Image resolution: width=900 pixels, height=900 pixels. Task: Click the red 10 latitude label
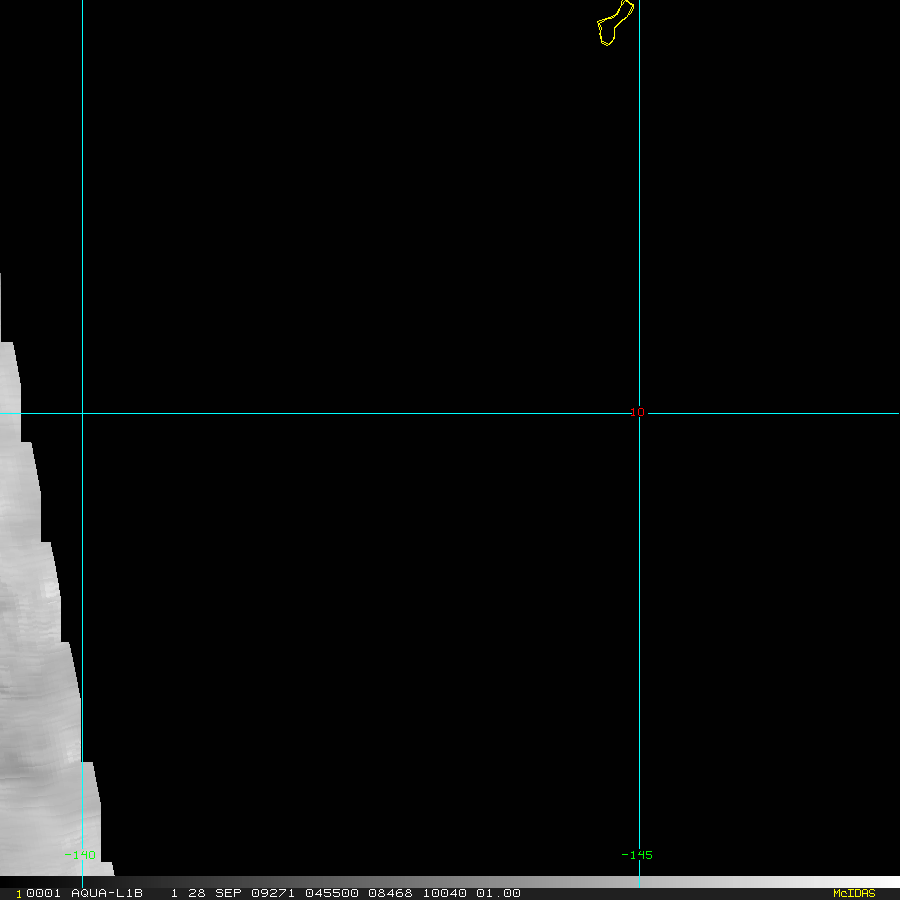click(x=637, y=412)
